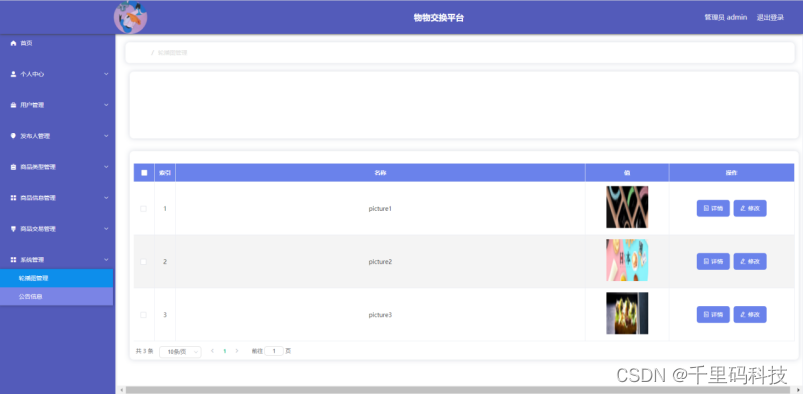This screenshot has height=394, width=803.
Task: Select the 轮播图管理 submenu item
Action: tap(56, 278)
